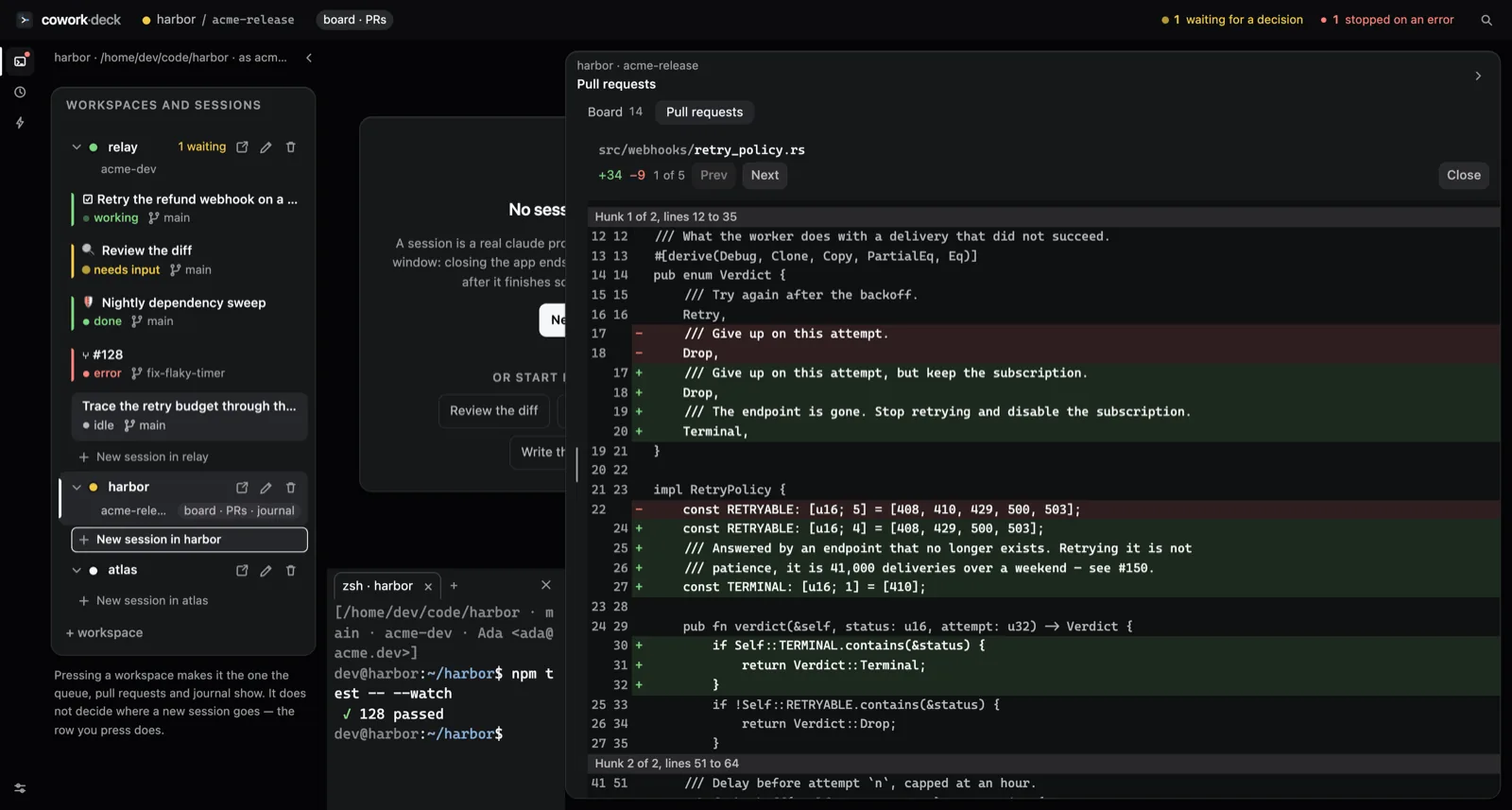
Task: Close the zsh · harbor terminal tab
Action: click(428, 587)
